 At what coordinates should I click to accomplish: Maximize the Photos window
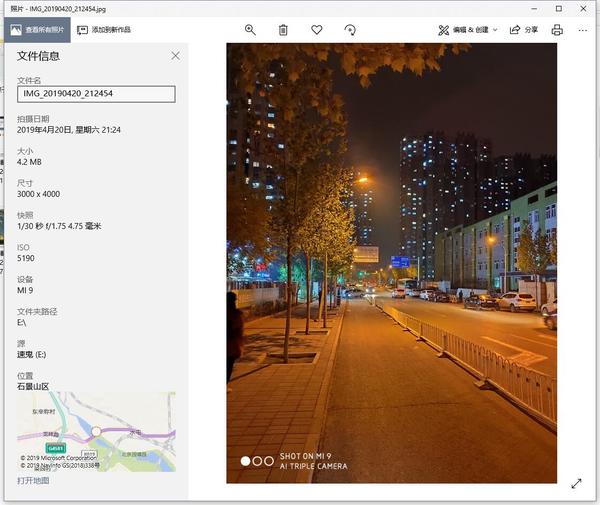pyautogui.click(x=559, y=8)
